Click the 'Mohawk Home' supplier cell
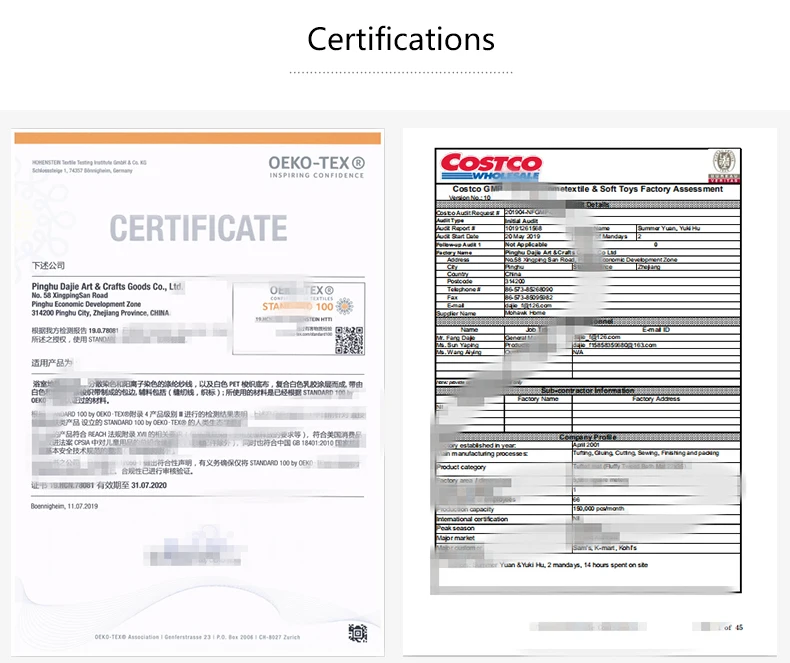The height and width of the screenshot is (663, 790). pos(525,313)
